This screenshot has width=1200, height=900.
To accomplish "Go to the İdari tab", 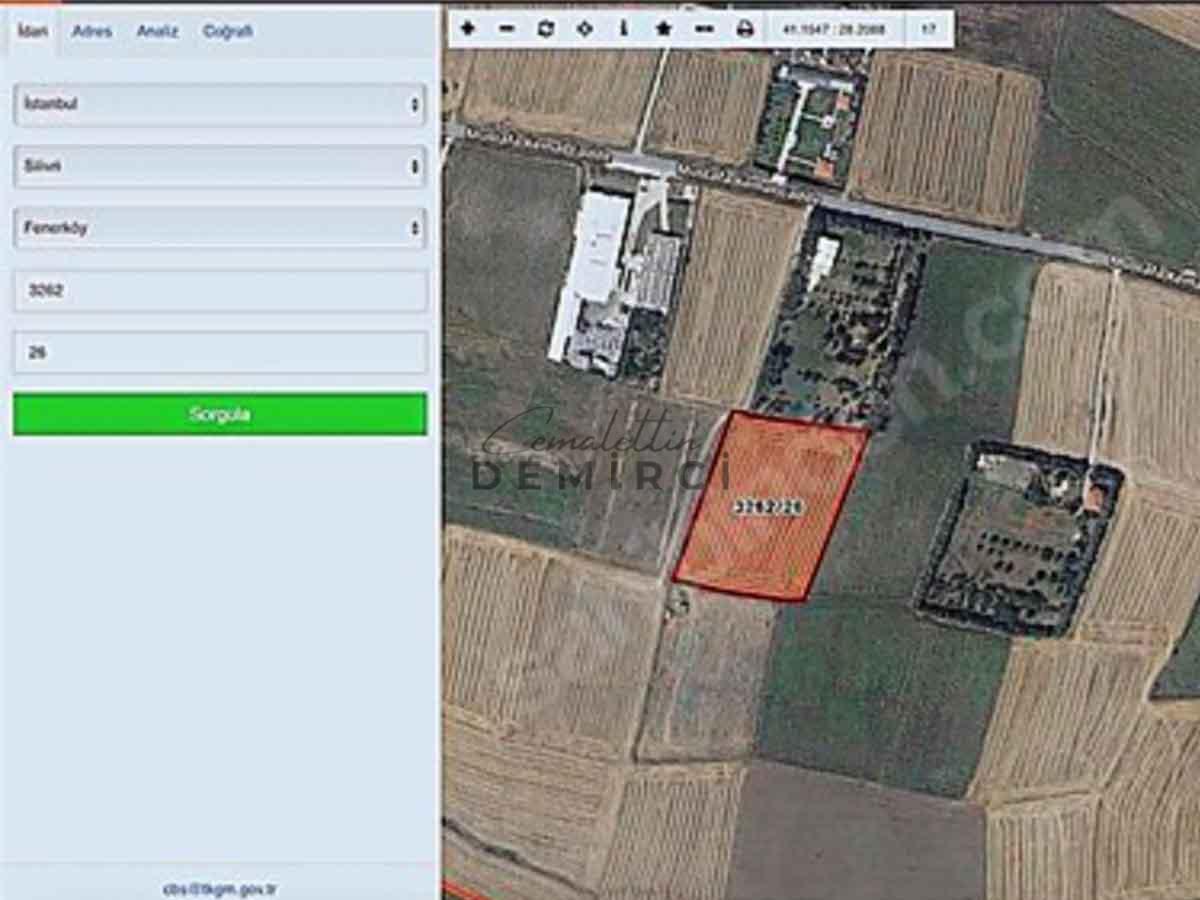I will (33, 31).
